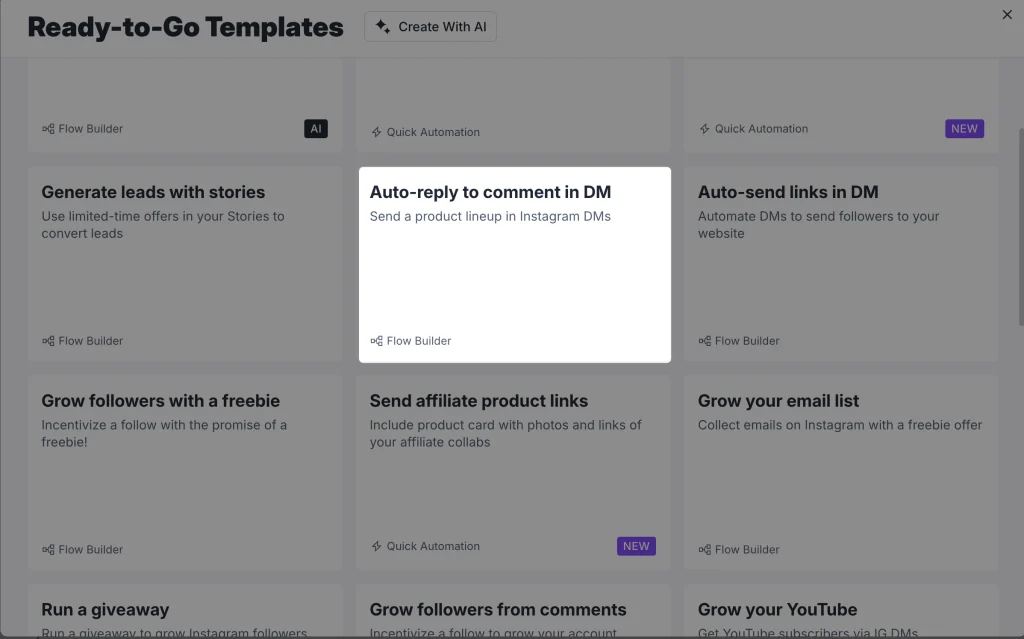The width and height of the screenshot is (1024, 639).
Task: Click 'Send a product lineup in Instagram DMs' text
Action: (490, 216)
